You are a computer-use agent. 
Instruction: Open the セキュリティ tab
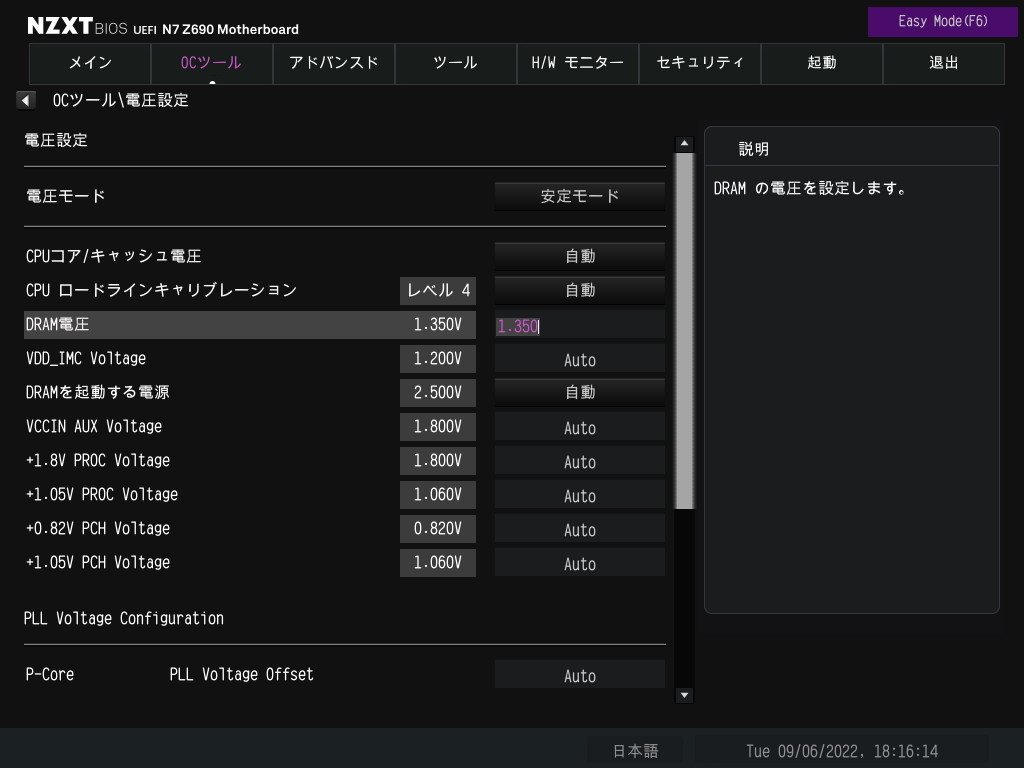[x=699, y=63]
